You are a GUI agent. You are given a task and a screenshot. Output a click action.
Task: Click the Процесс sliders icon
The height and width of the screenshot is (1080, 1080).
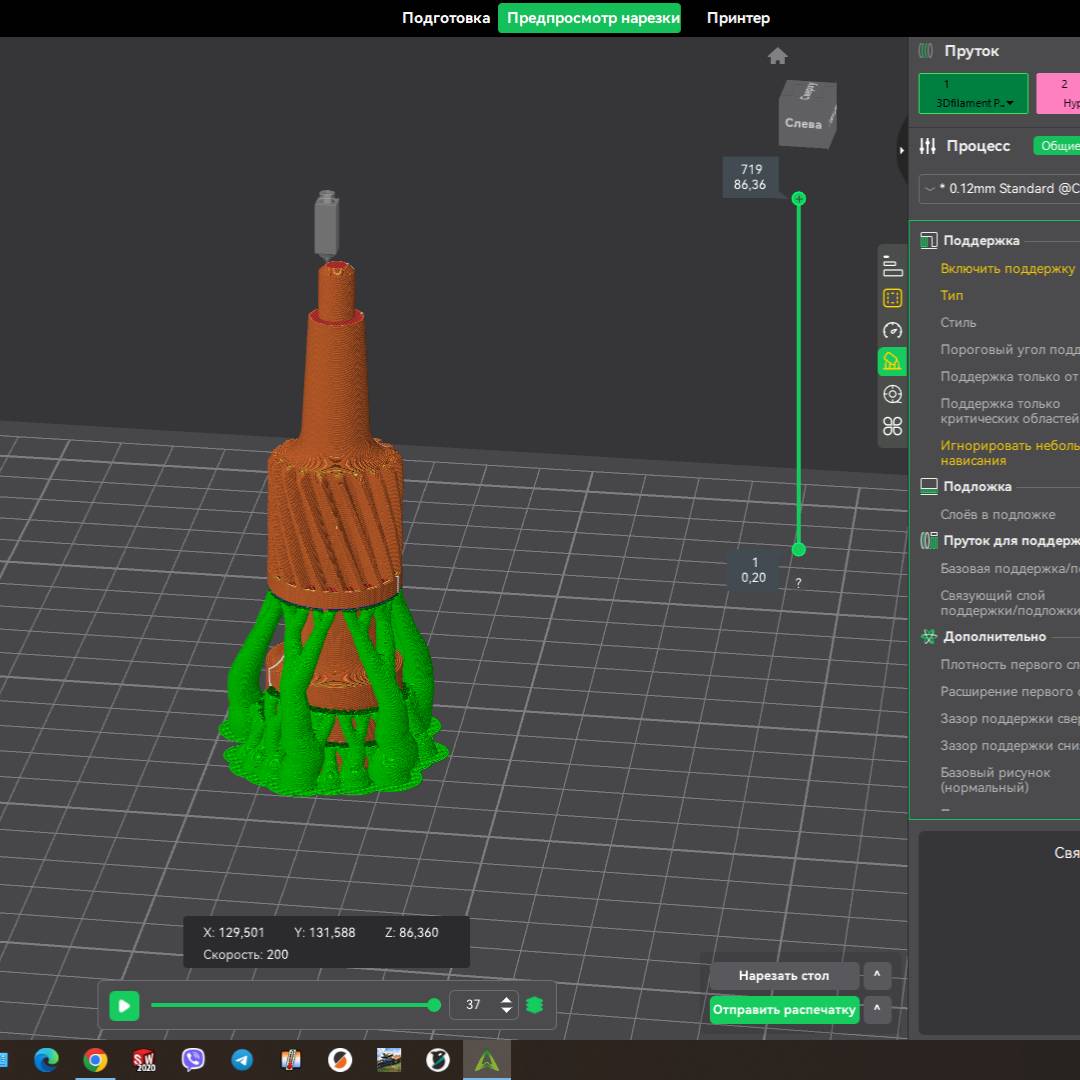(x=928, y=145)
